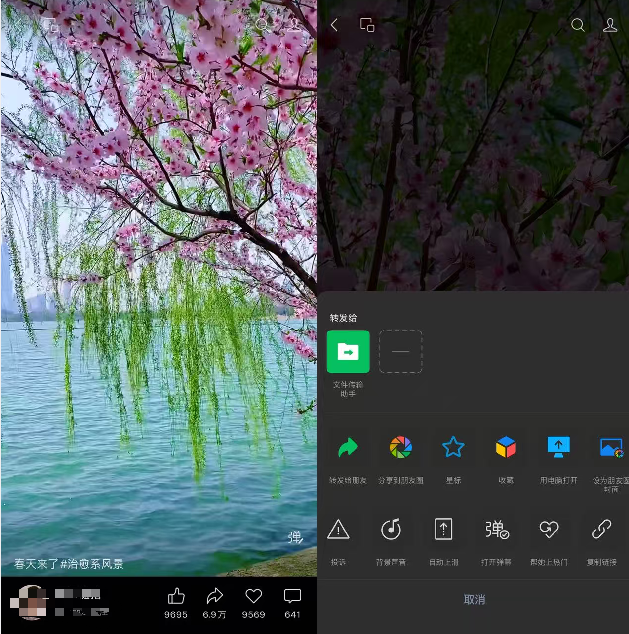This screenshot has height=634, width=629.
Task: Tap 取消 to dismiss share sheet
Action: click(x=474, y=600)
